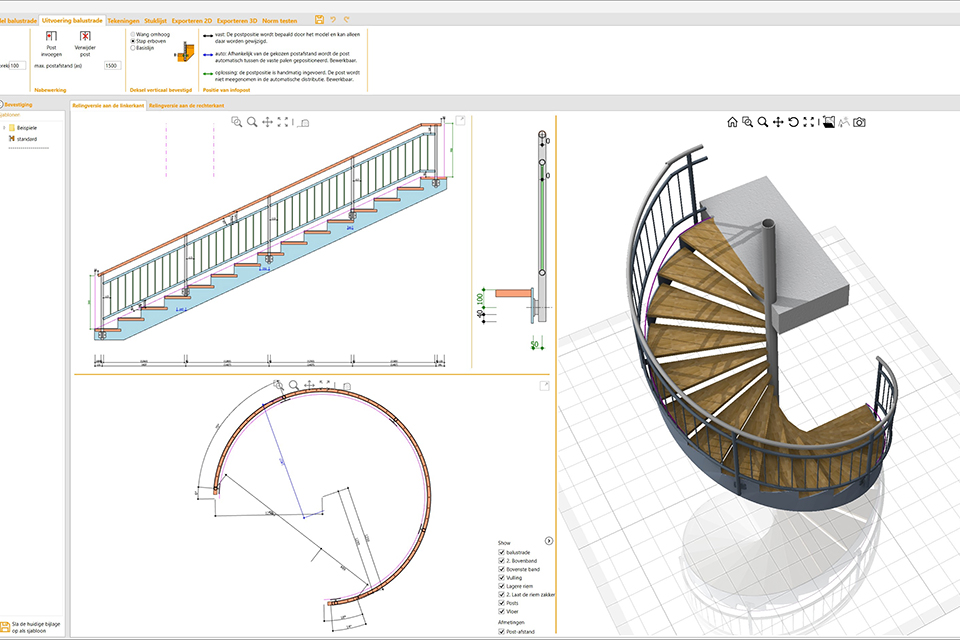
Task: Maximize the plan view pane via corner icon
Action: pyautogui.click(x=544, y=386)
